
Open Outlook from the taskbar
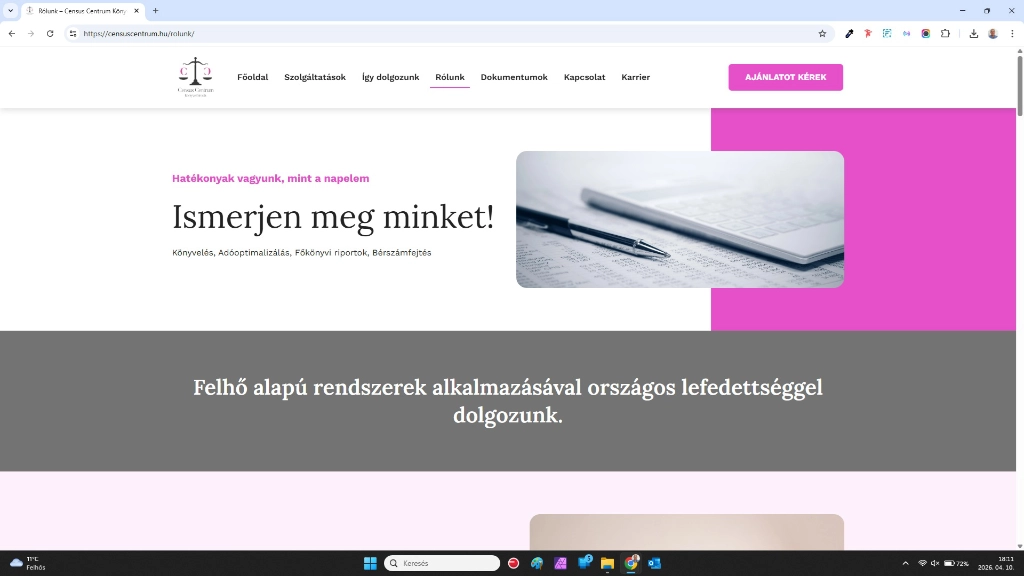[656, 562]
